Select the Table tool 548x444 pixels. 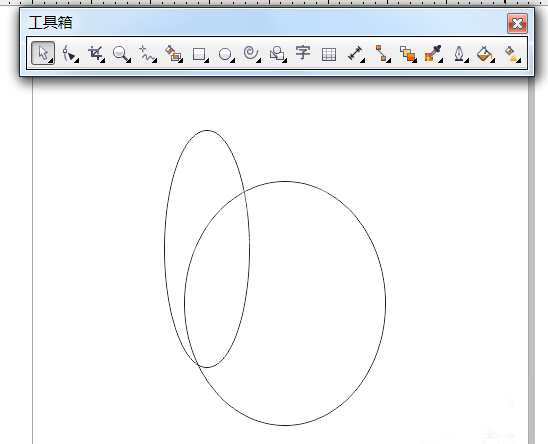click(329, 54)
